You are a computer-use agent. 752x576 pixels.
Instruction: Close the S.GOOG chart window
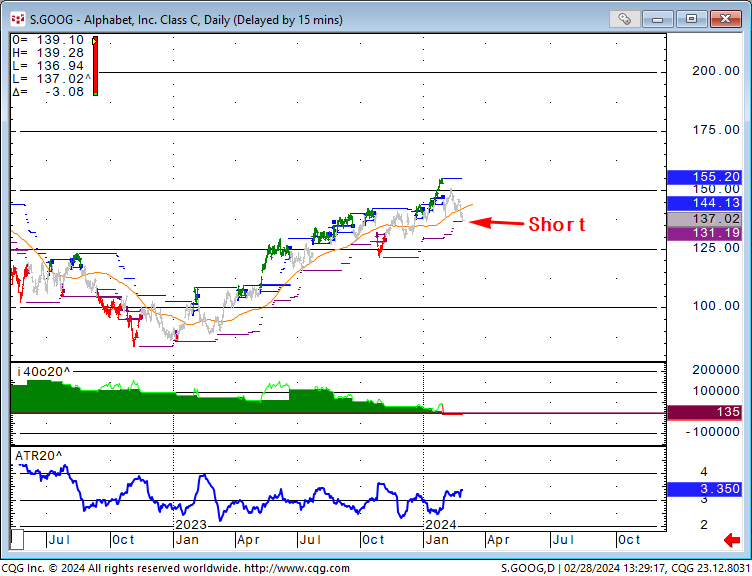click(726, 19)
